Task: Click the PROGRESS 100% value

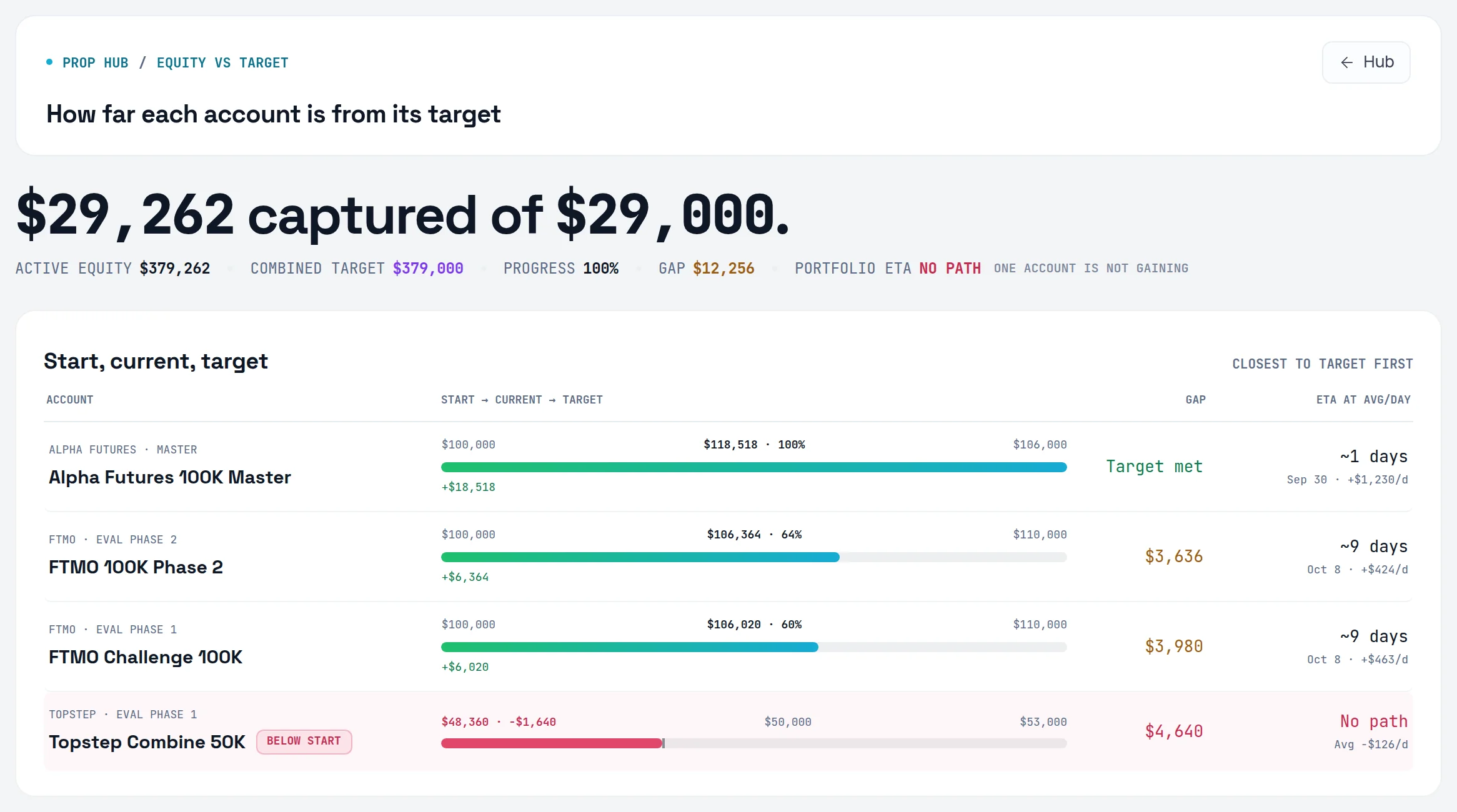Action: [x=600, y=269]
